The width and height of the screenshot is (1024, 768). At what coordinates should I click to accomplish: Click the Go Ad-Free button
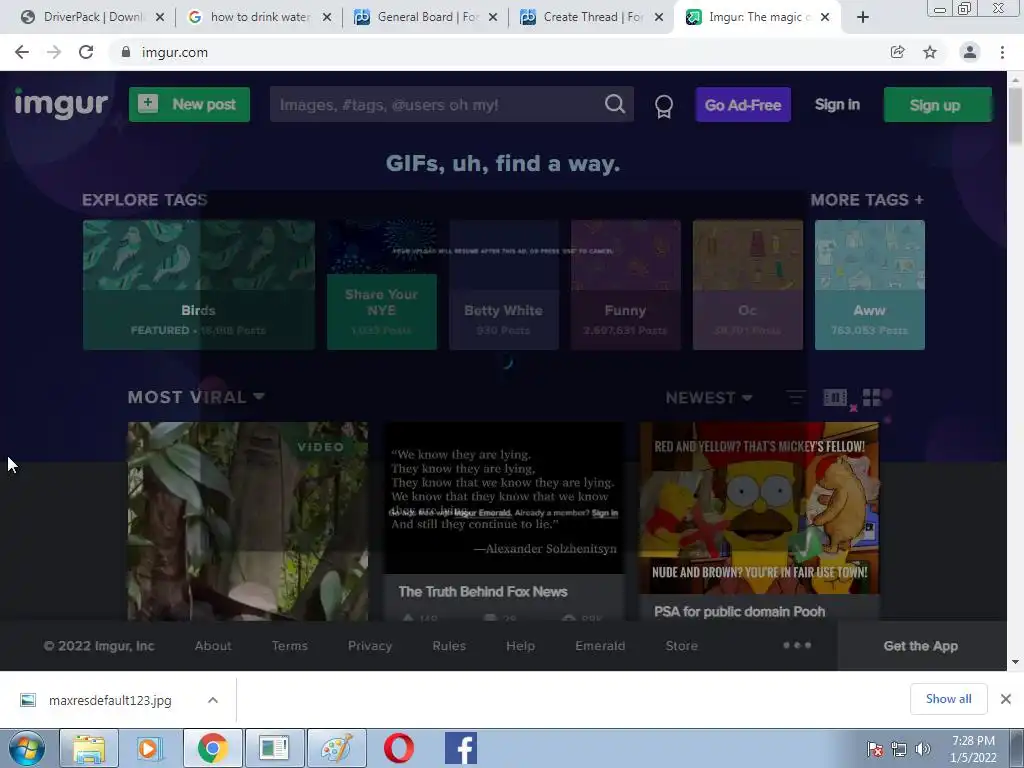pyautogui.click(x=743, y=105)
